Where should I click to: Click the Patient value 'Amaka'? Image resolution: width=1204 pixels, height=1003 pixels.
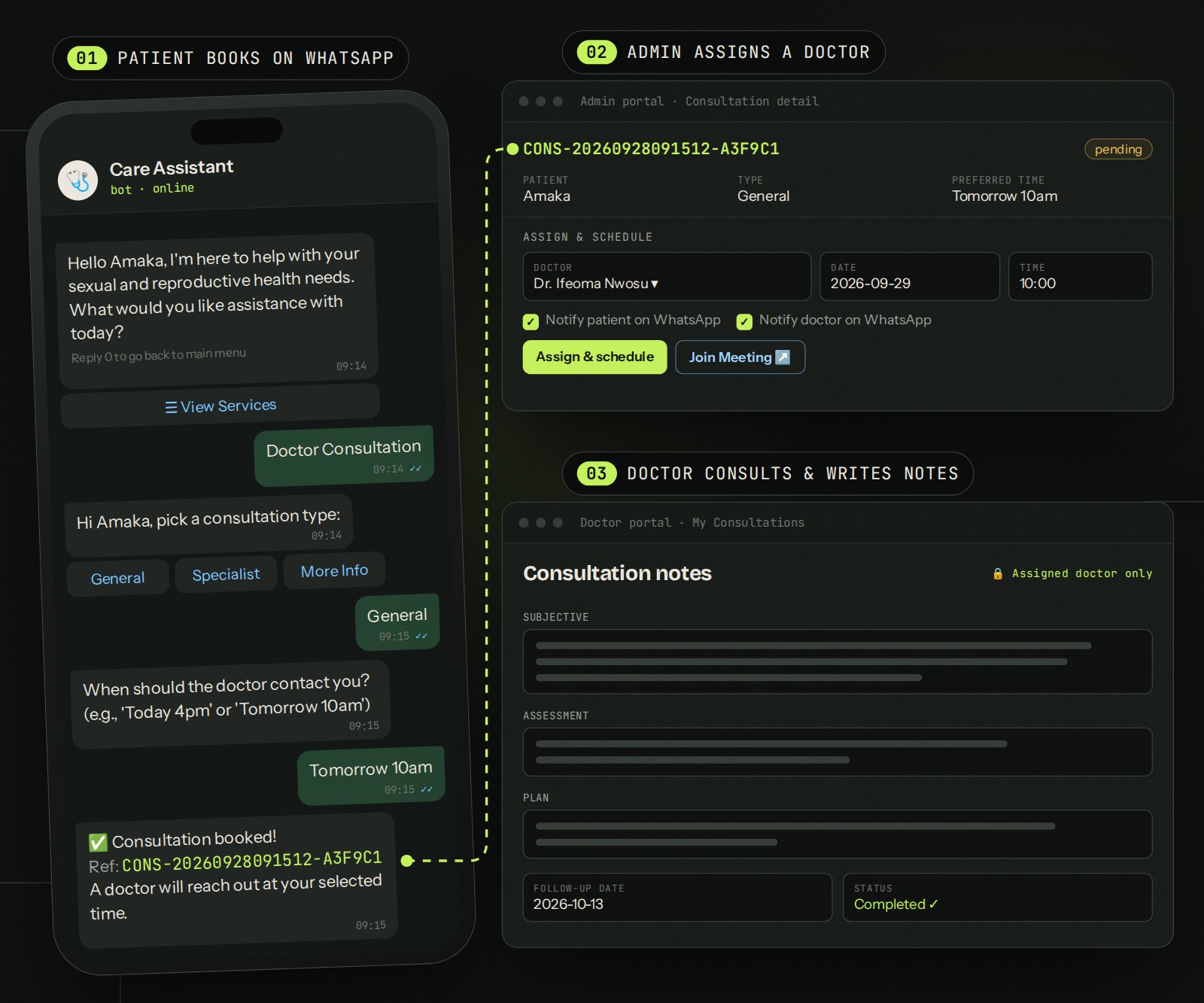(547, 196)
